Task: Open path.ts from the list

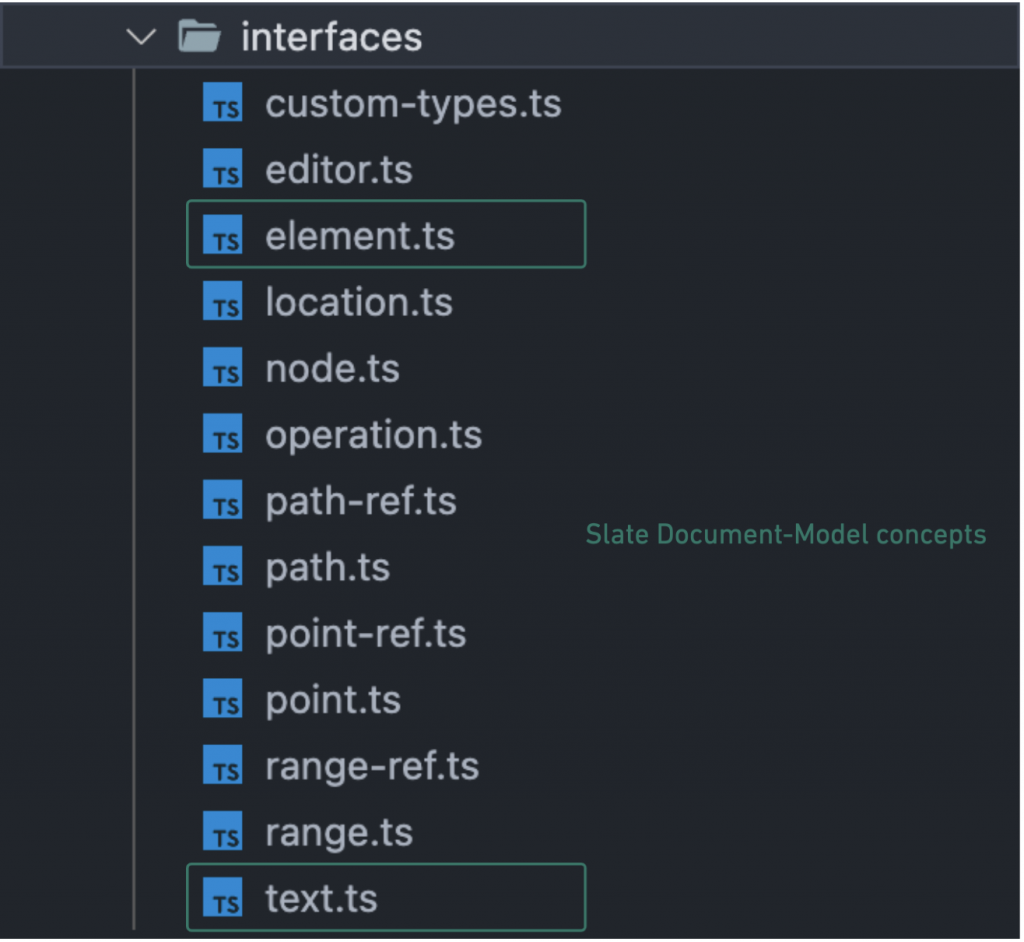Action: [327, 567]
